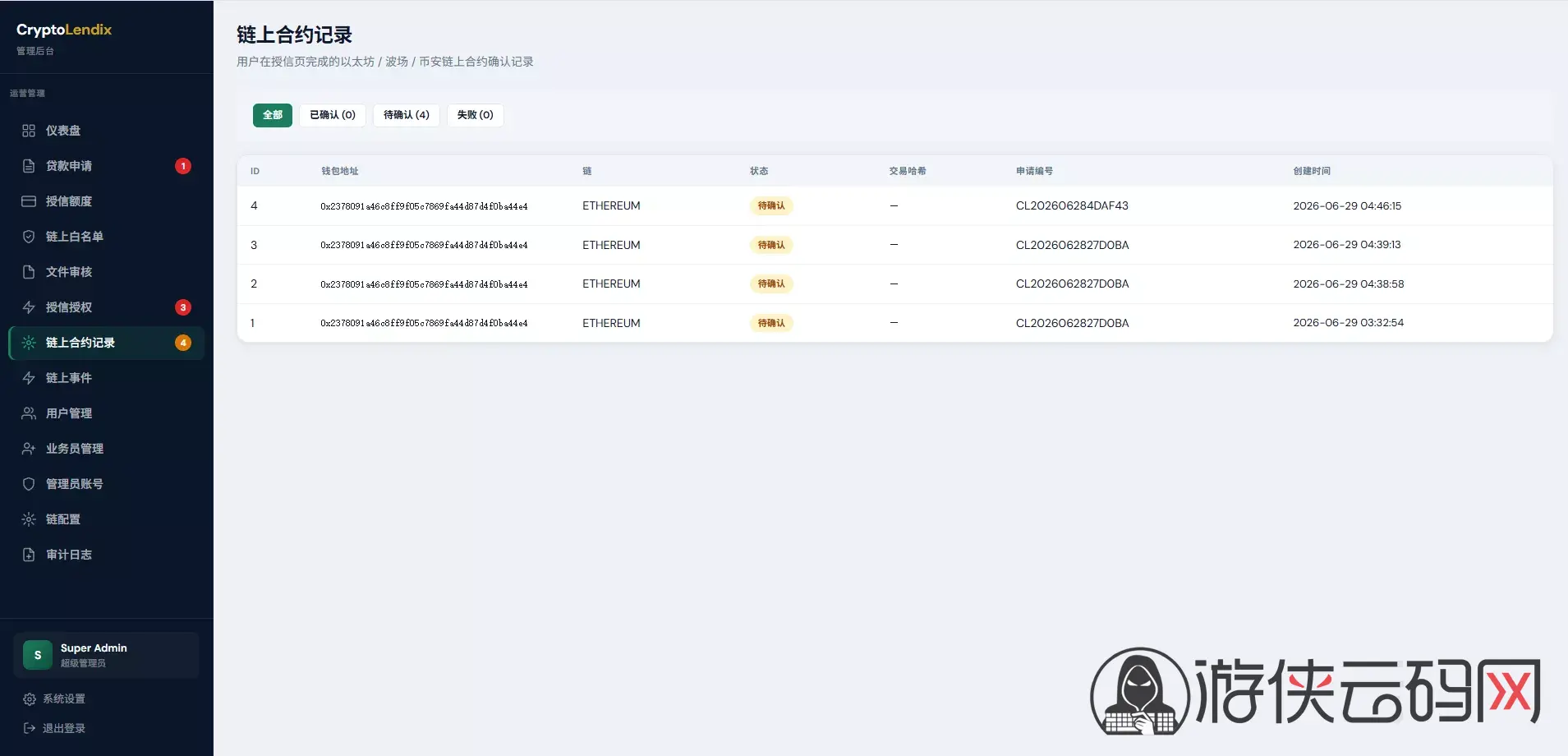This screenshot has height=756, width=1568.
Task: Switch to the 全部 filter tab
Action: pyautogui.click(x=273, y=115)
